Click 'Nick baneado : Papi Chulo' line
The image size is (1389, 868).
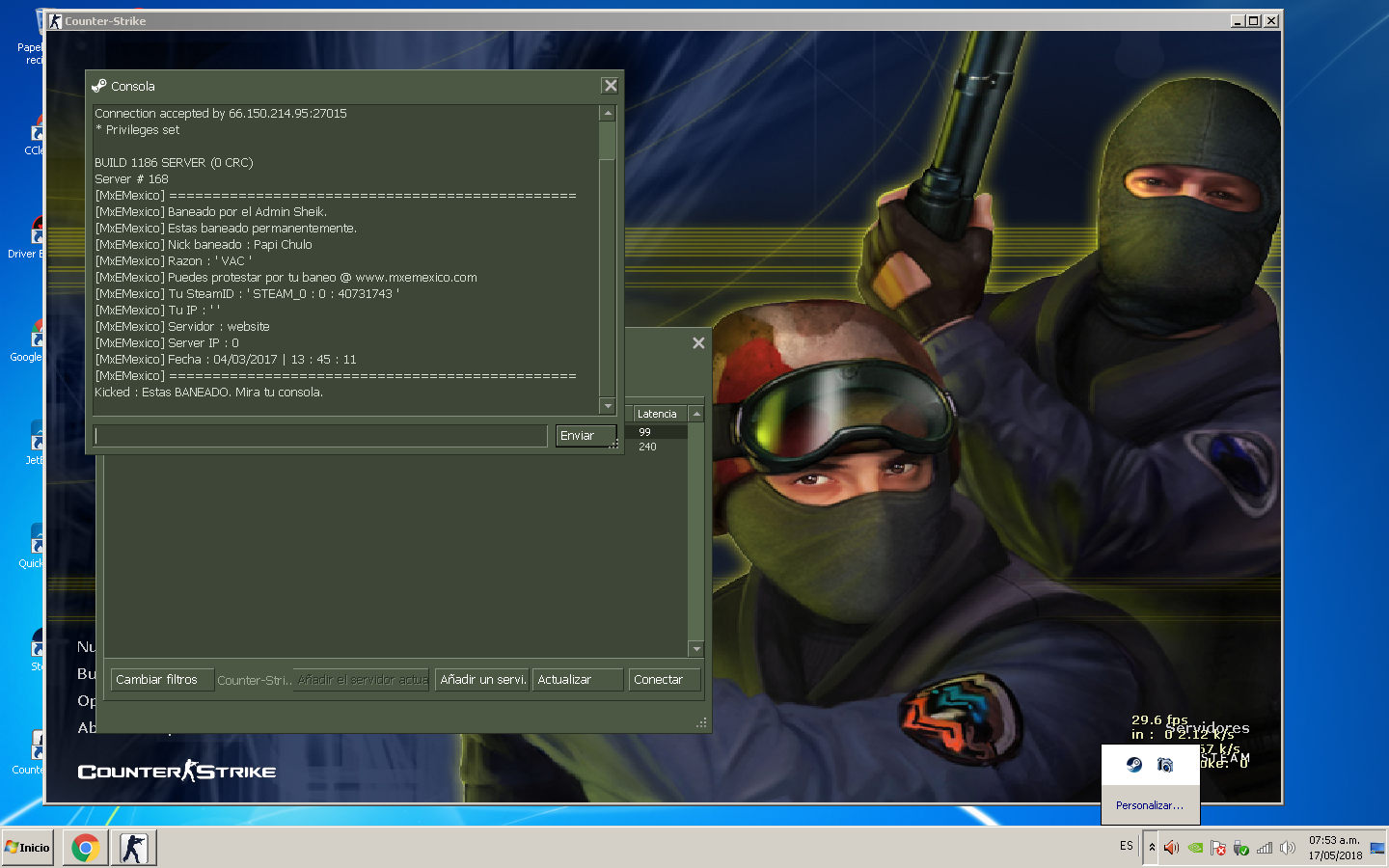tap(204, 245)
